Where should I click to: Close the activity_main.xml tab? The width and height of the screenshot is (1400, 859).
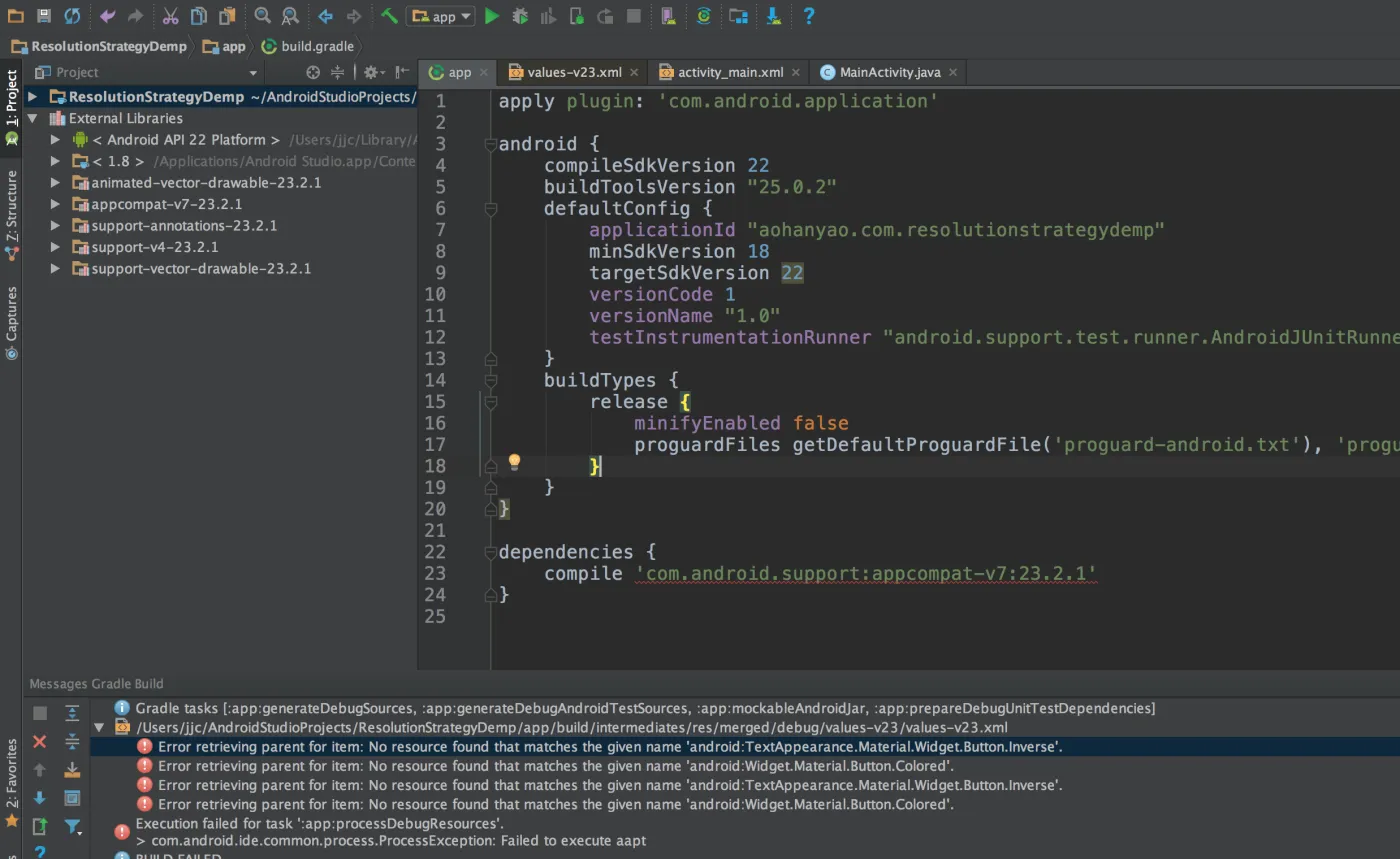796,72
